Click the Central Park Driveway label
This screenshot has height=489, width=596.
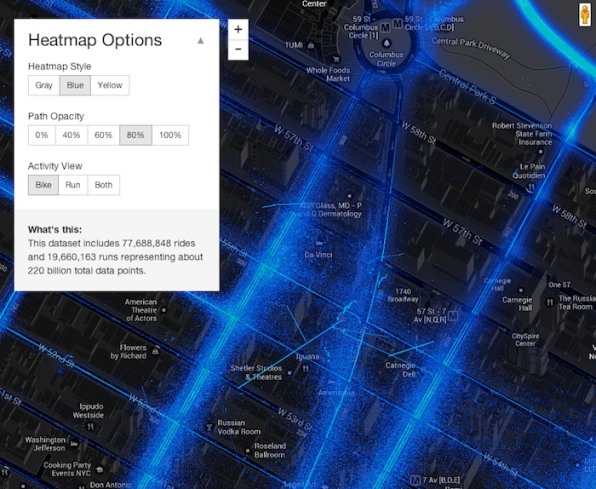coord(471,48)
